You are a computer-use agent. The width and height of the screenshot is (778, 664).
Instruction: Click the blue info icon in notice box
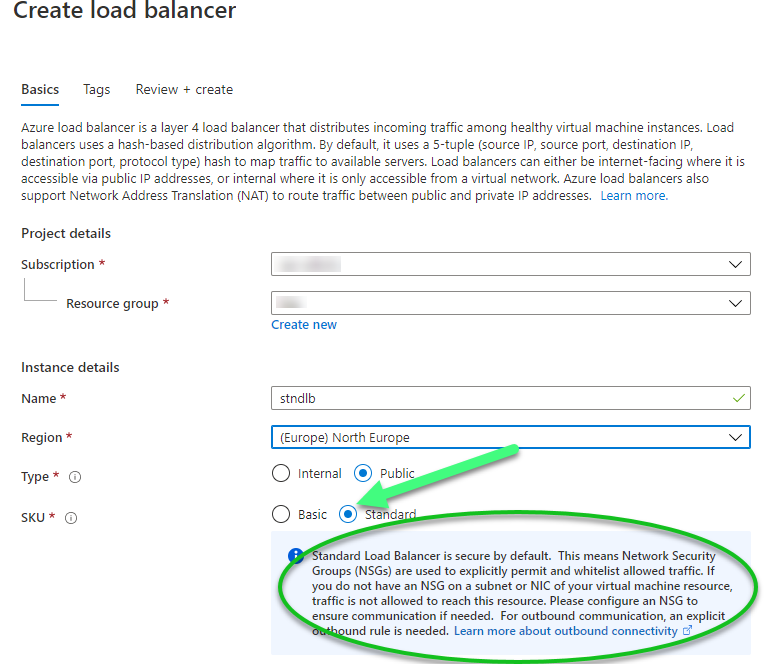pyautogui.click(x=296, y=556)
